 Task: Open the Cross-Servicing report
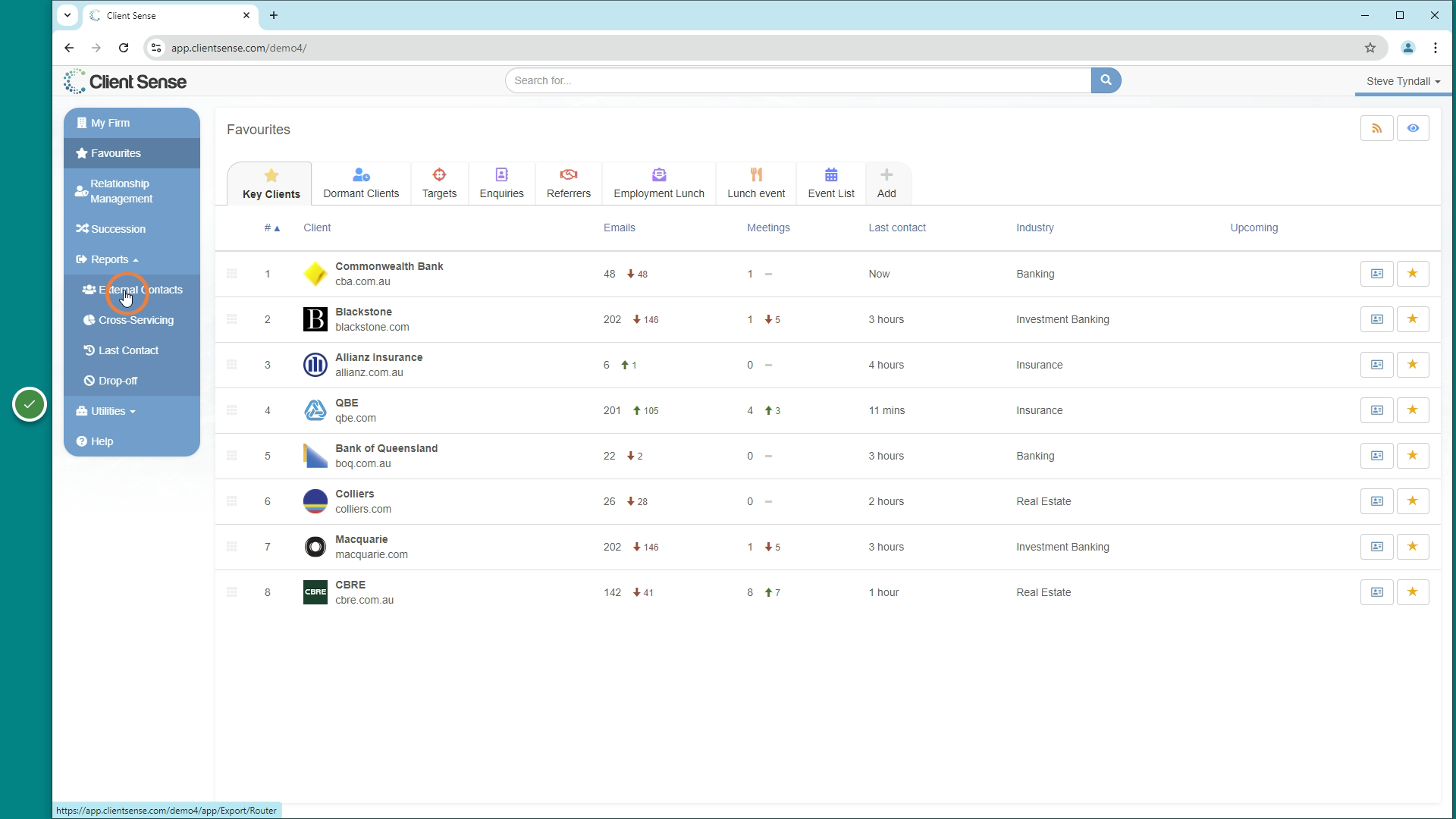[x=132, y=320]
